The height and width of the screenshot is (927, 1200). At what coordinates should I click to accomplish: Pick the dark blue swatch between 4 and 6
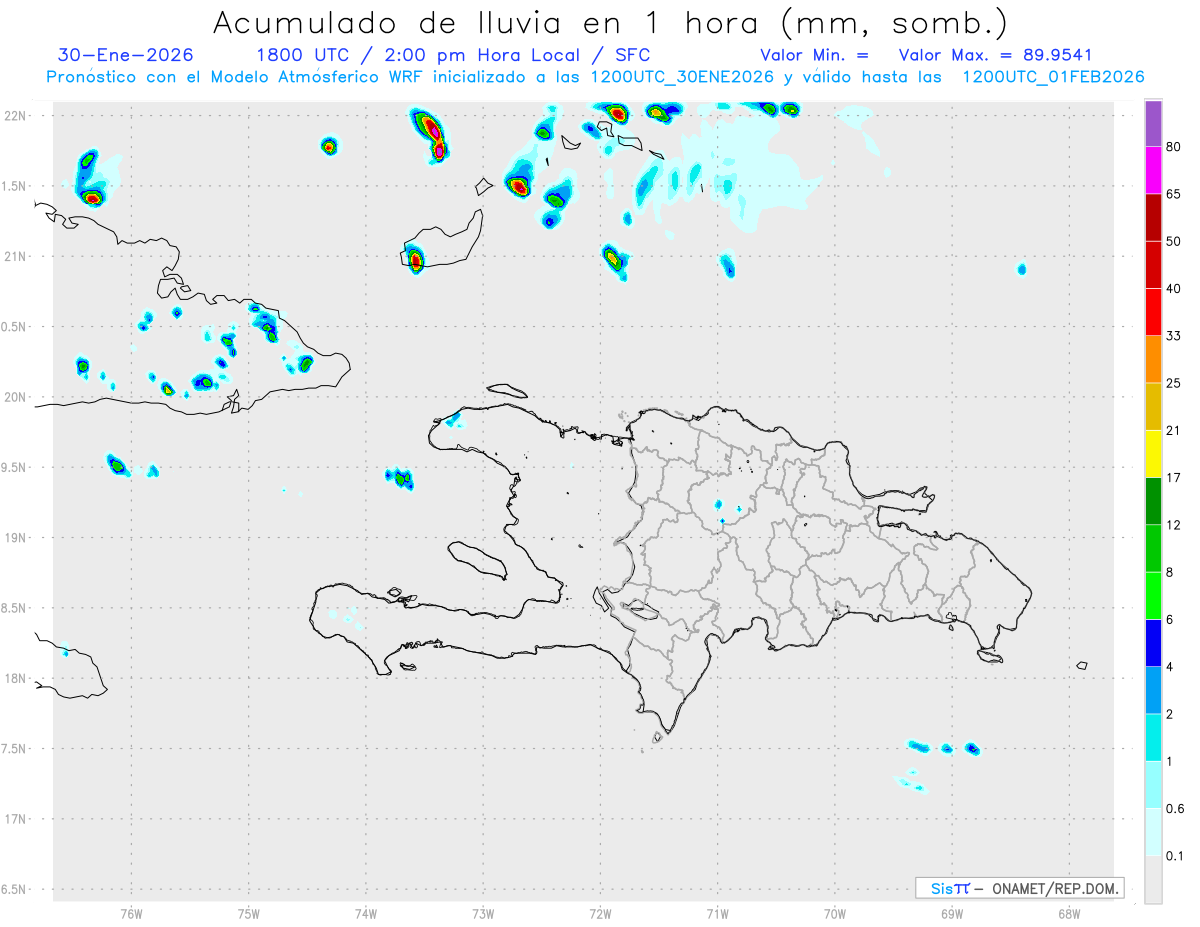tap(1153, 643)
